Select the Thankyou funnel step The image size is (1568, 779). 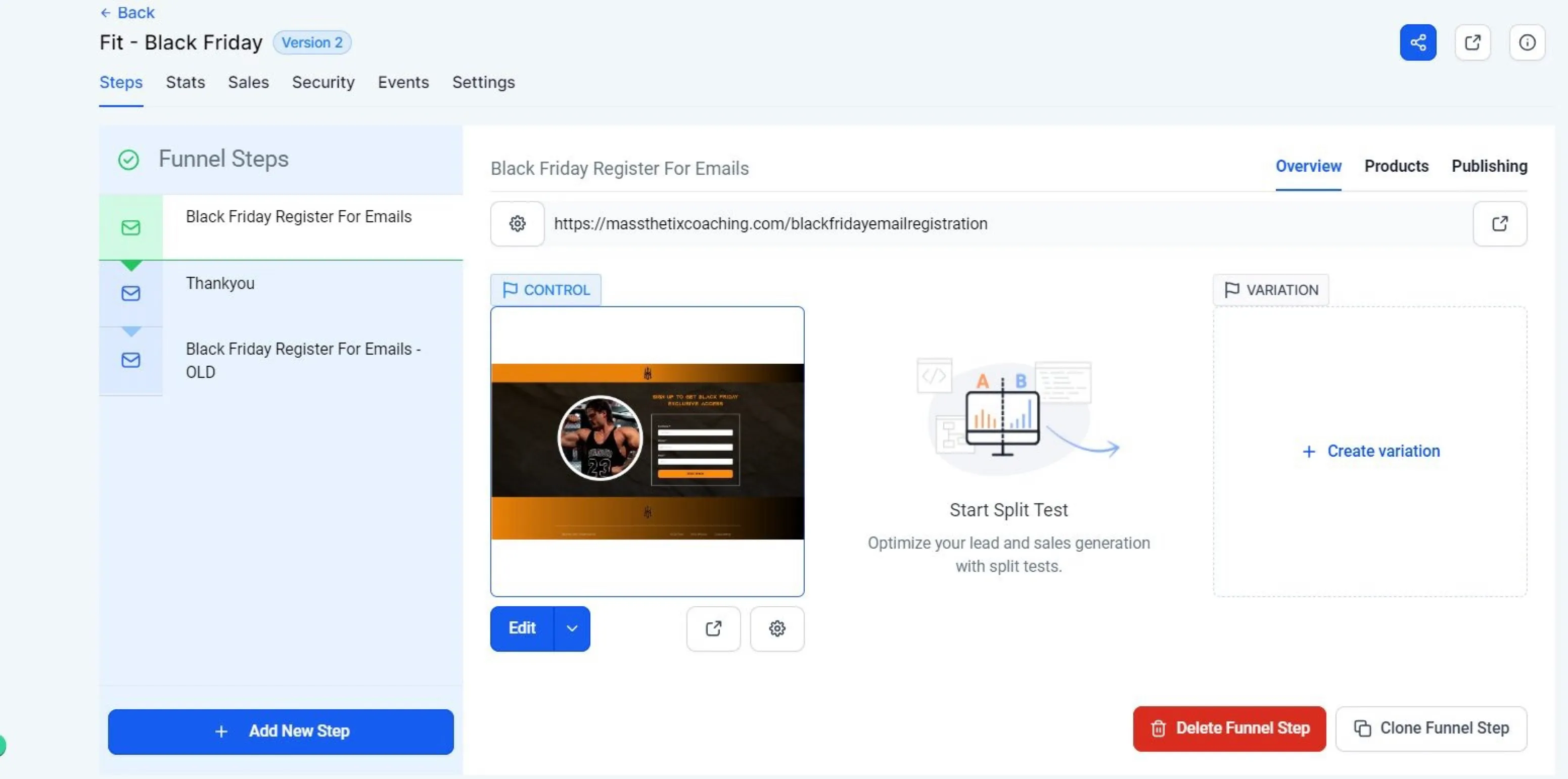click(x=281, y=294)
